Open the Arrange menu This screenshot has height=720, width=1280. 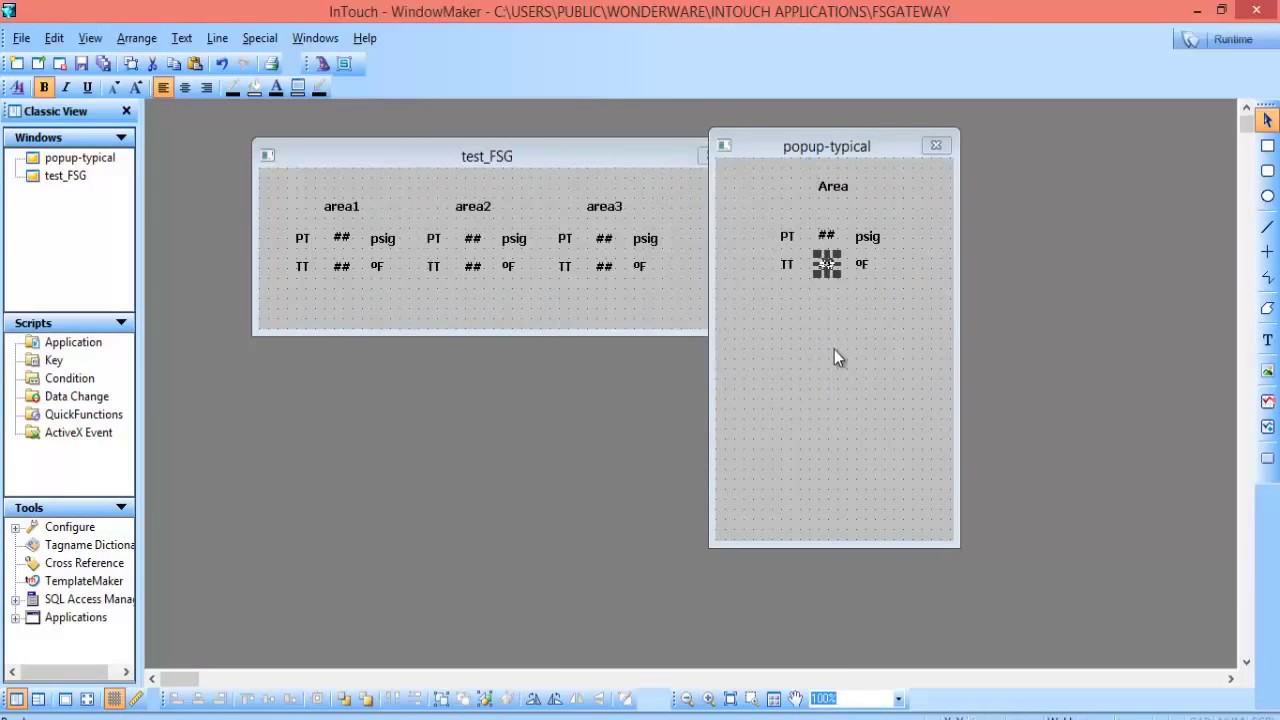coord(136,38)
